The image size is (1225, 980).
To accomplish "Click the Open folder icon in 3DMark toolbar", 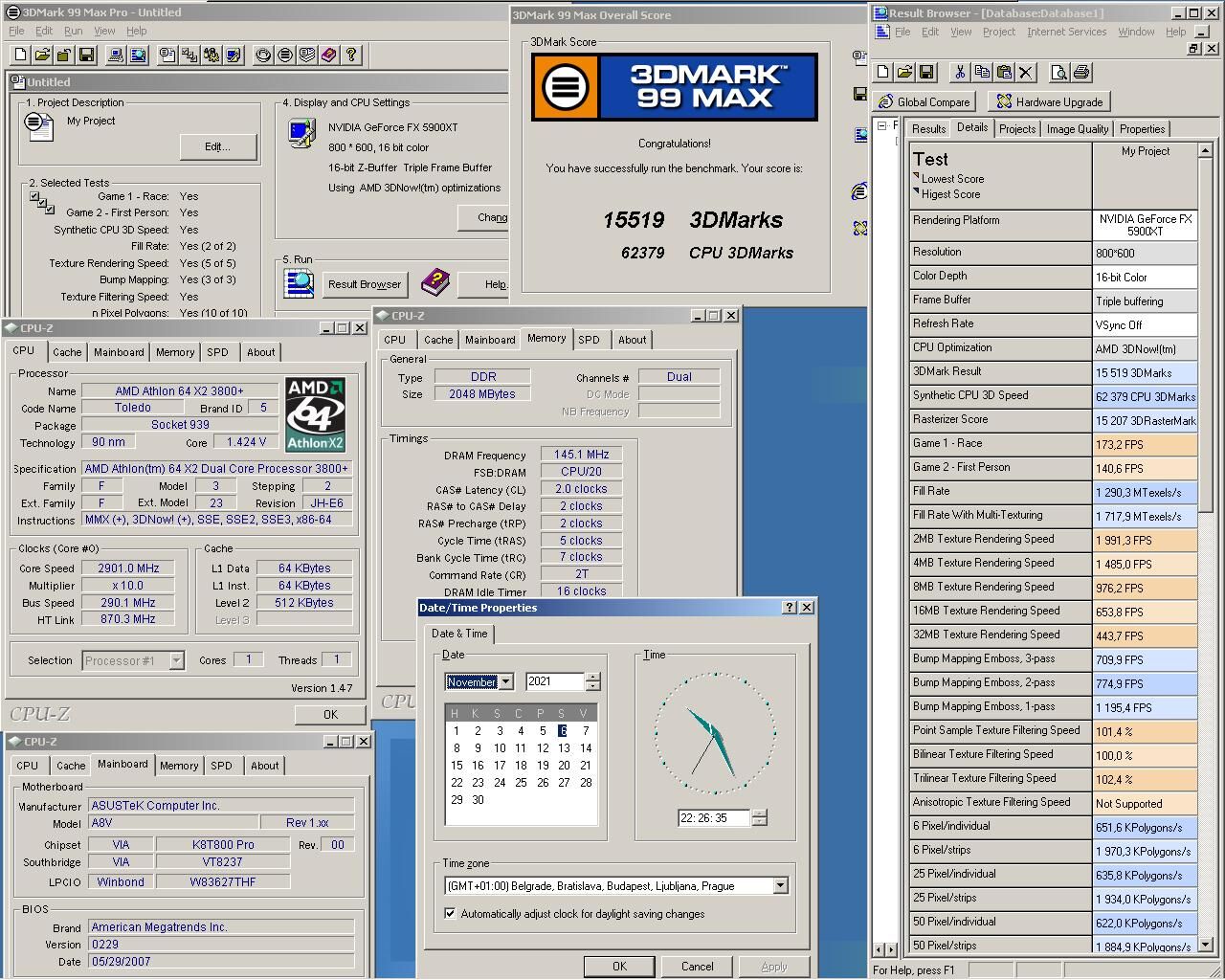I will [x=42, y=55].
